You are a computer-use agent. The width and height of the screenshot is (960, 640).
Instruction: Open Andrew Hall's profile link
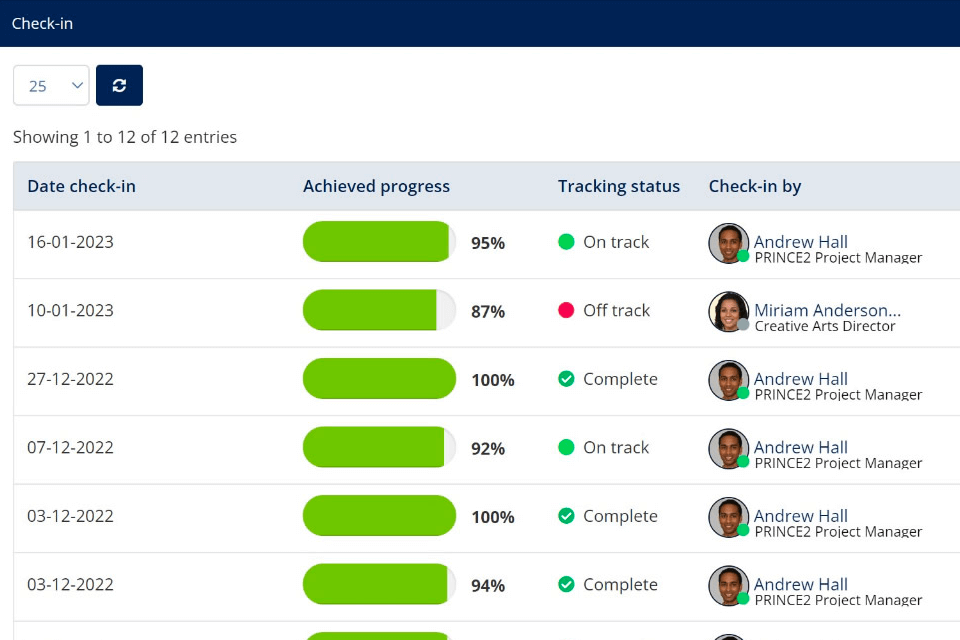(801, 241)
